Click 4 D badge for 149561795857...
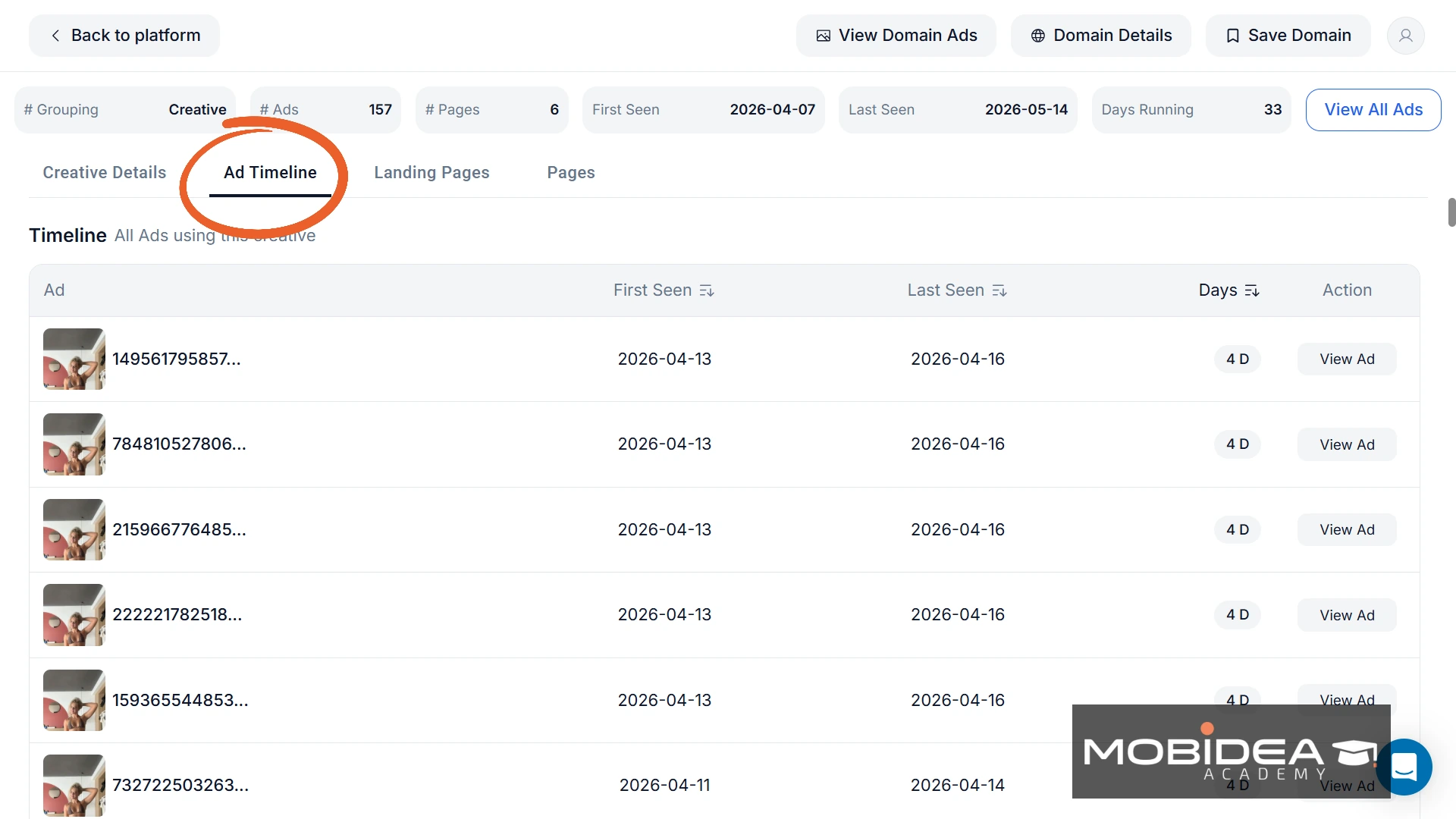This screenshot has width=1456, height=819. [x=1238, y=359]
